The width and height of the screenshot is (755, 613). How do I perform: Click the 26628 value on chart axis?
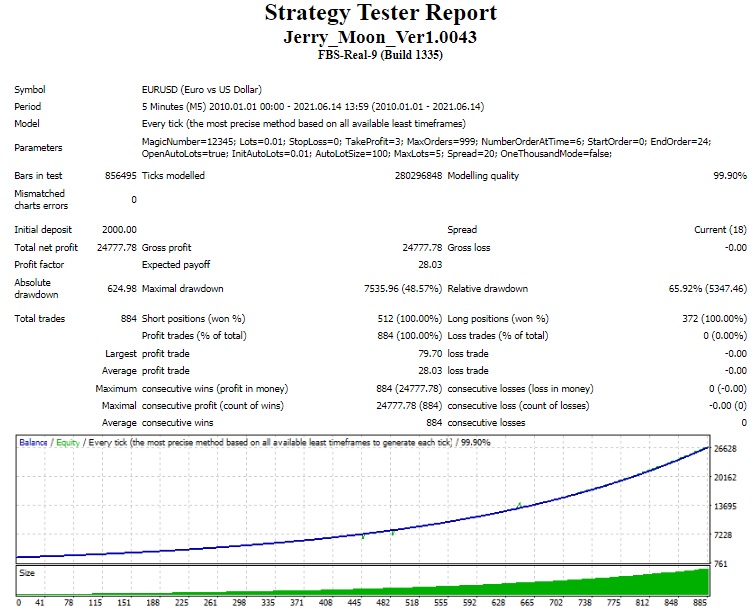tap(725, 448)
